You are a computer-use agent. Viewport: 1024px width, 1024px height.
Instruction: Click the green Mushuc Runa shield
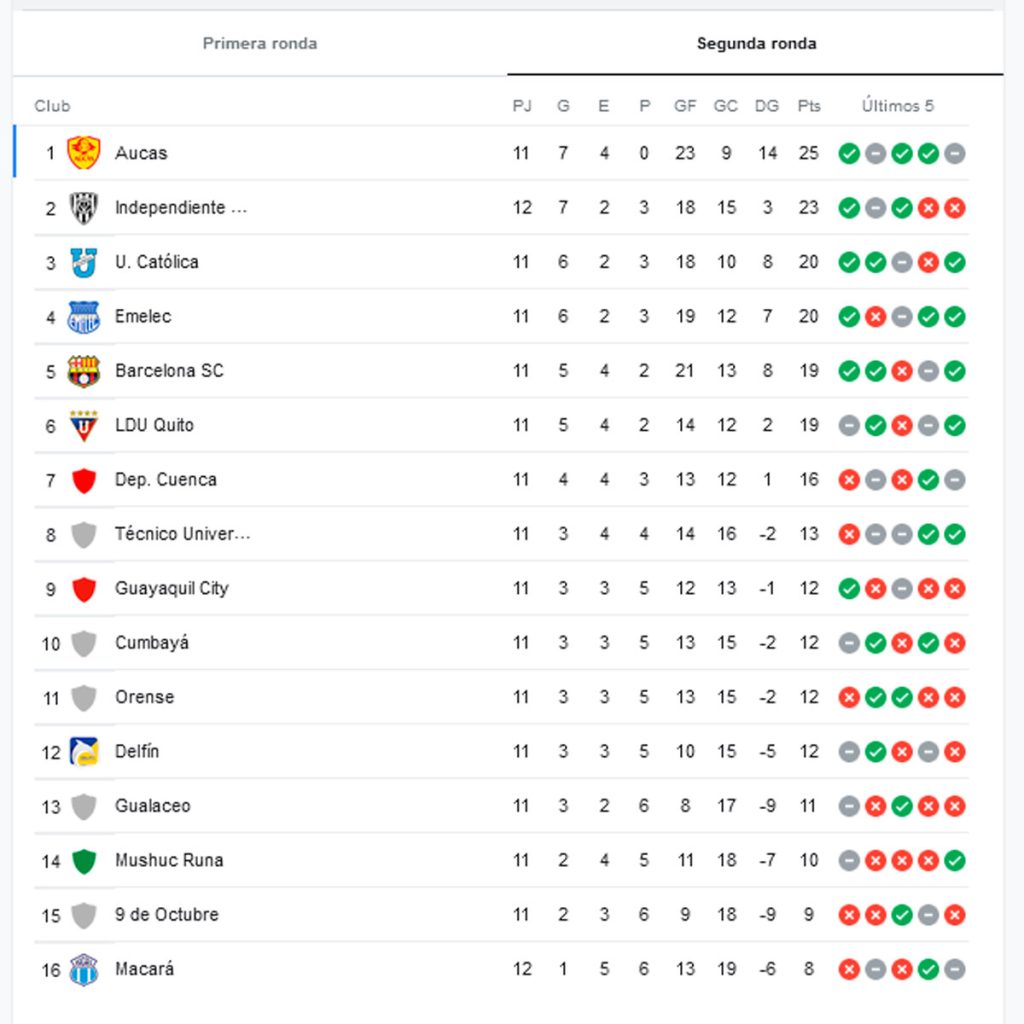point(84,861)
